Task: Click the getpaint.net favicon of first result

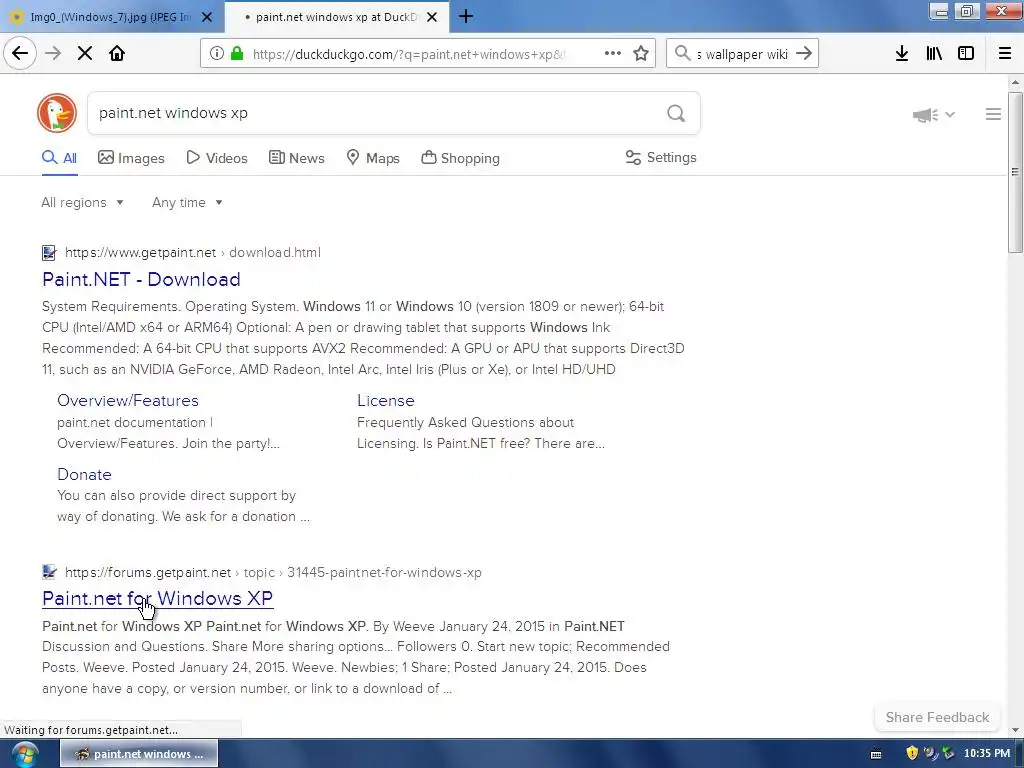Action: pyautogui.click(x=49, y=253)
